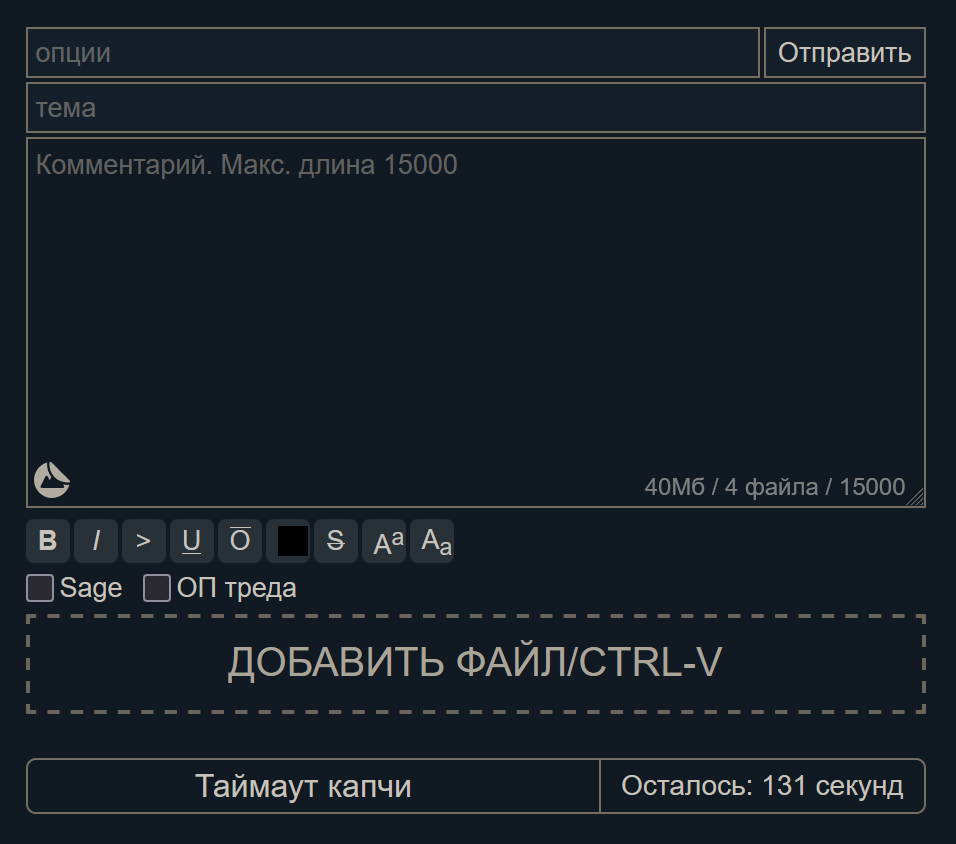Click the 'Осталось: 131 секунд' text
956x844 pixels.
[x=762, y=786]
